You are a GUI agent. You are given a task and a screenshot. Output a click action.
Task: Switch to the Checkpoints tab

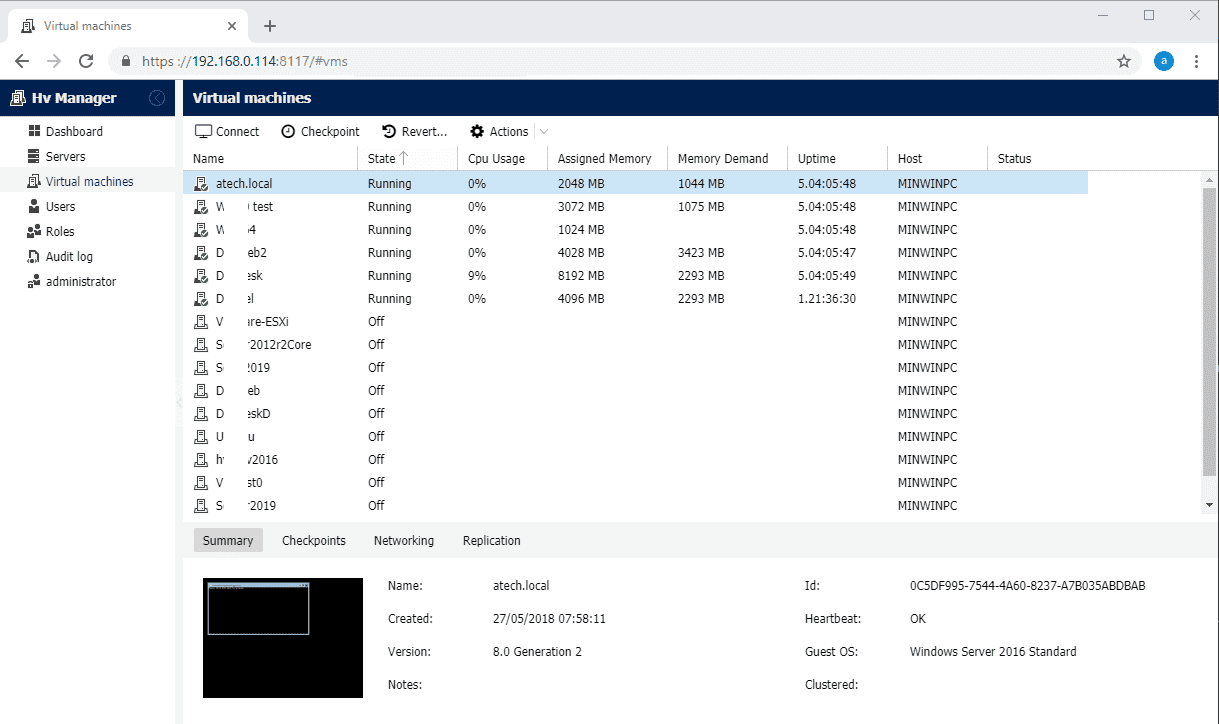314,540
